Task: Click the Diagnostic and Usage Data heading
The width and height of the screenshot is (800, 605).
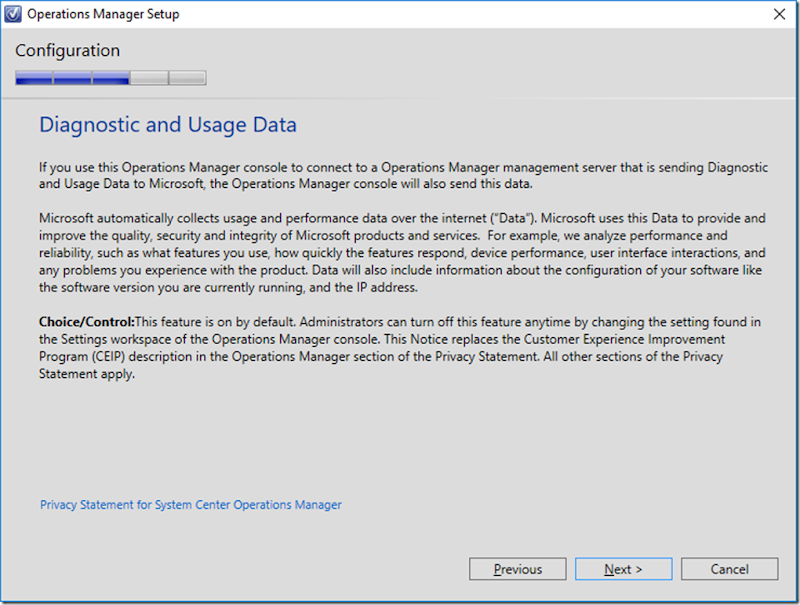Action: click(x=167, y=125)
